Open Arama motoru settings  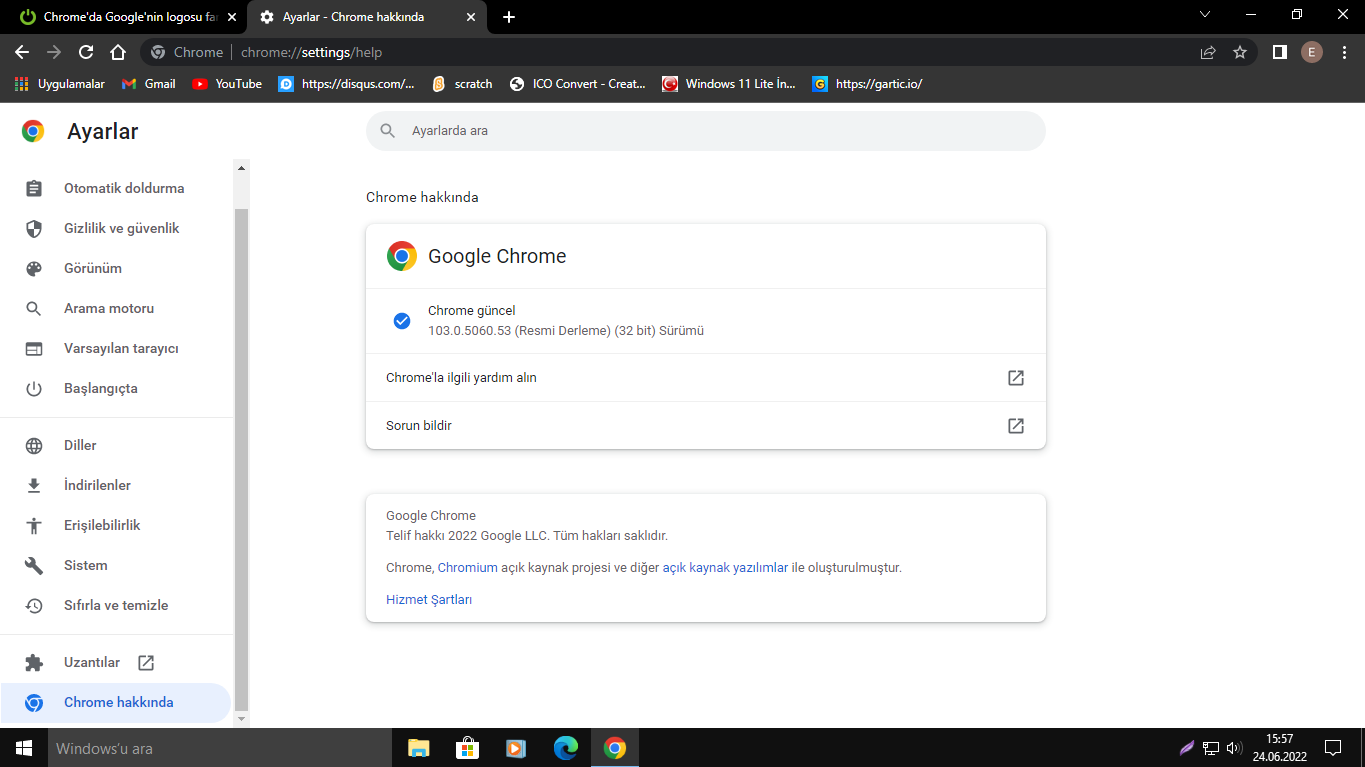tap(116, 308)
